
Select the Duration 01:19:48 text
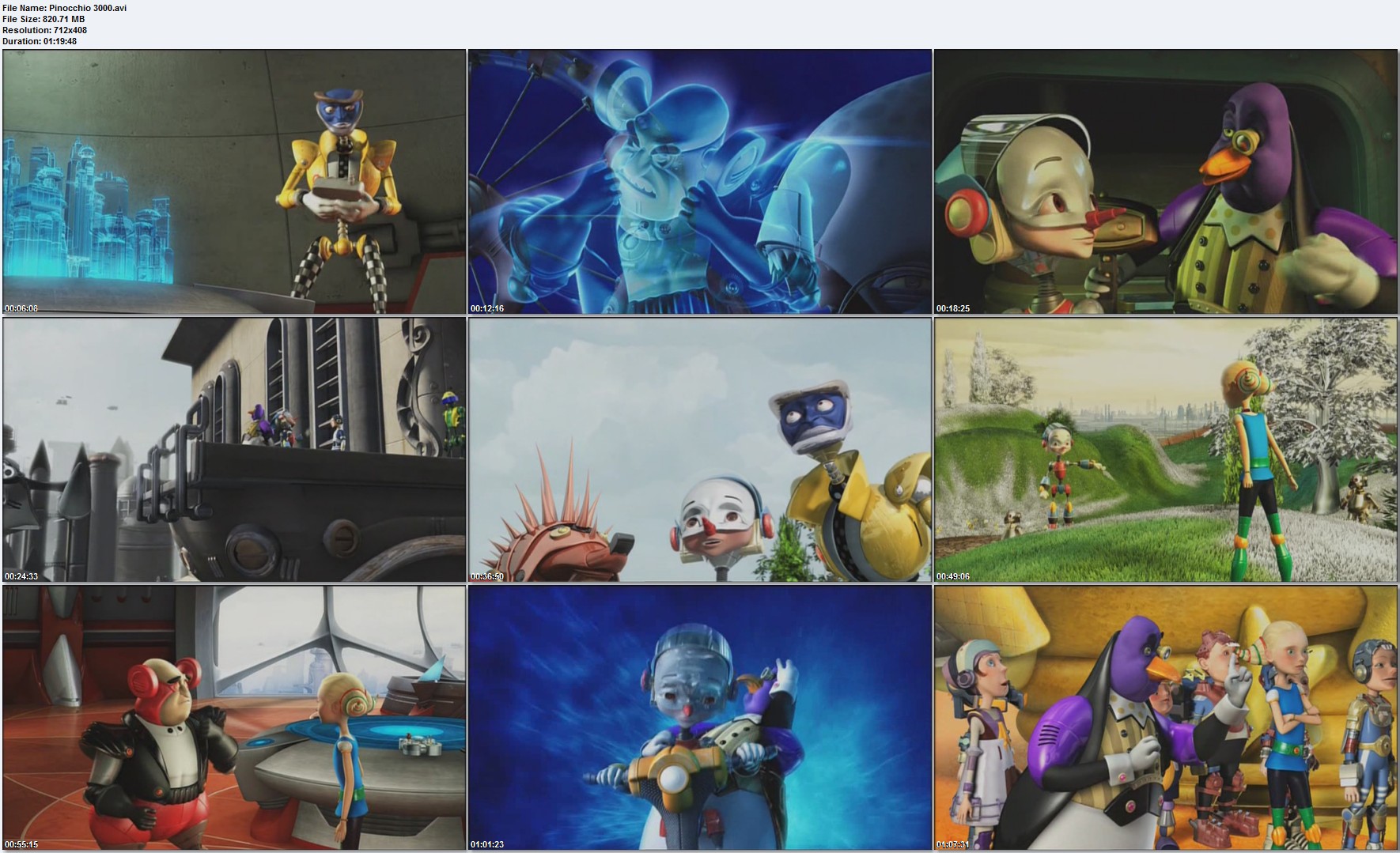40,41
